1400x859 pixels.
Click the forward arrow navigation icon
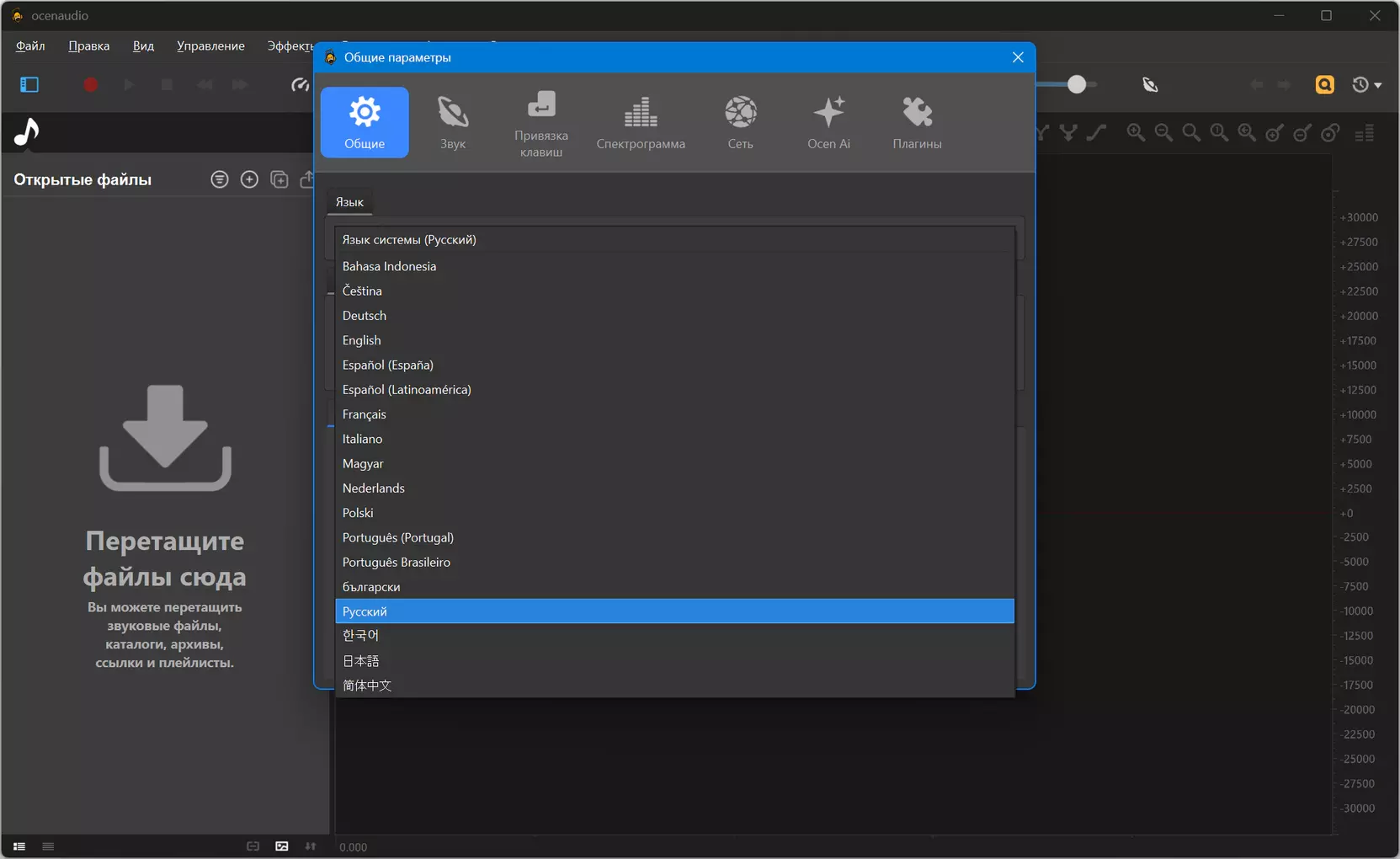coord(1285,84)
